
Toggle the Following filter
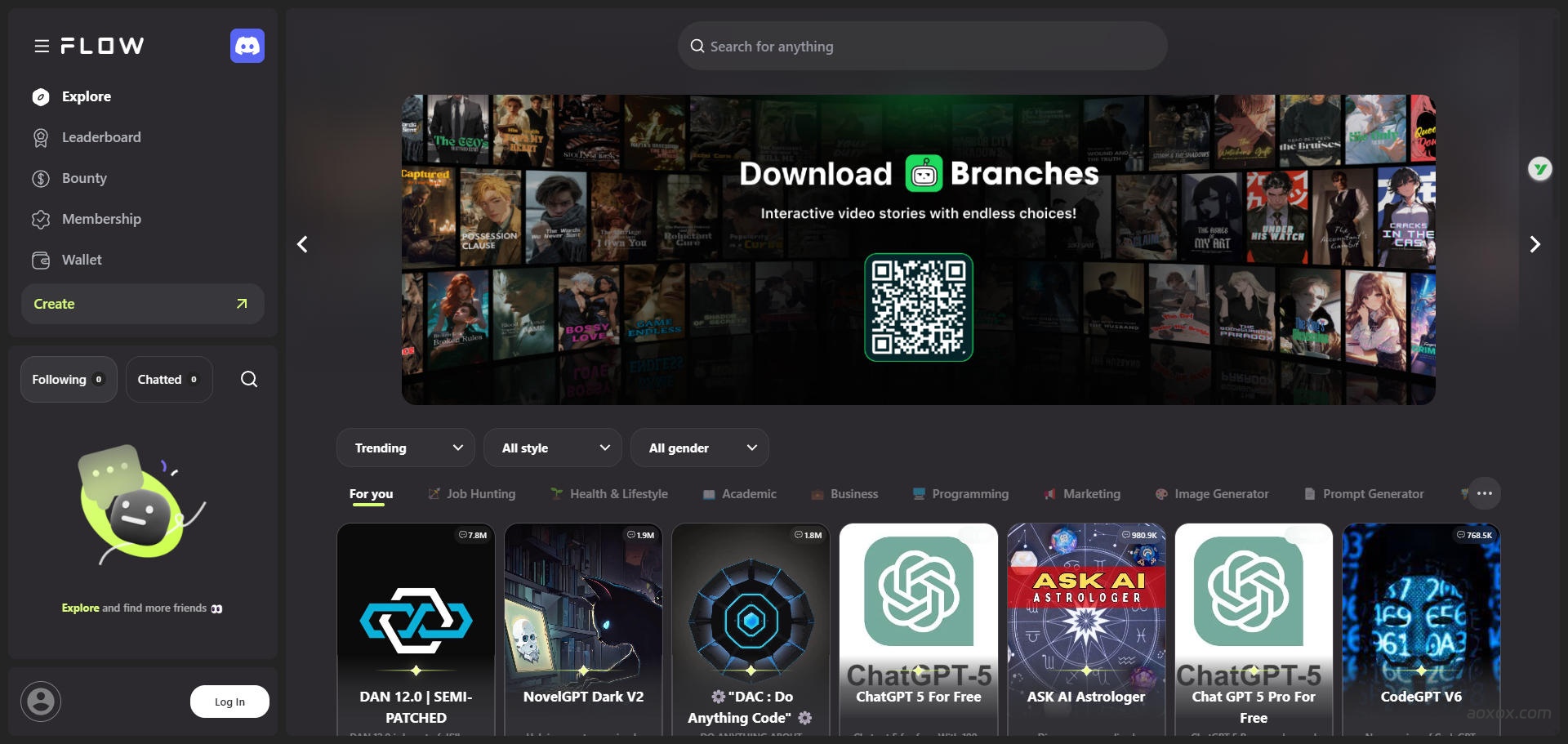69,379
